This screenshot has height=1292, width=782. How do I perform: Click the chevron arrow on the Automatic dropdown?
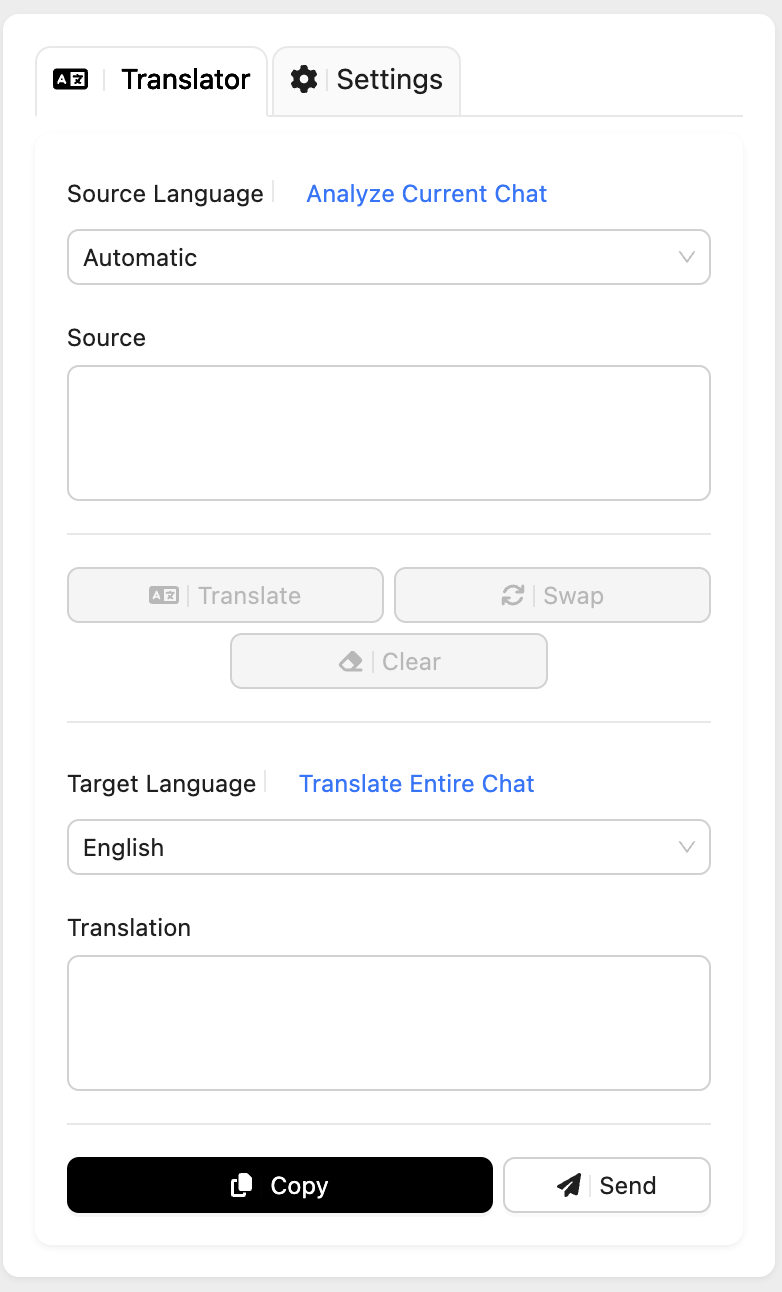(687, 257)
